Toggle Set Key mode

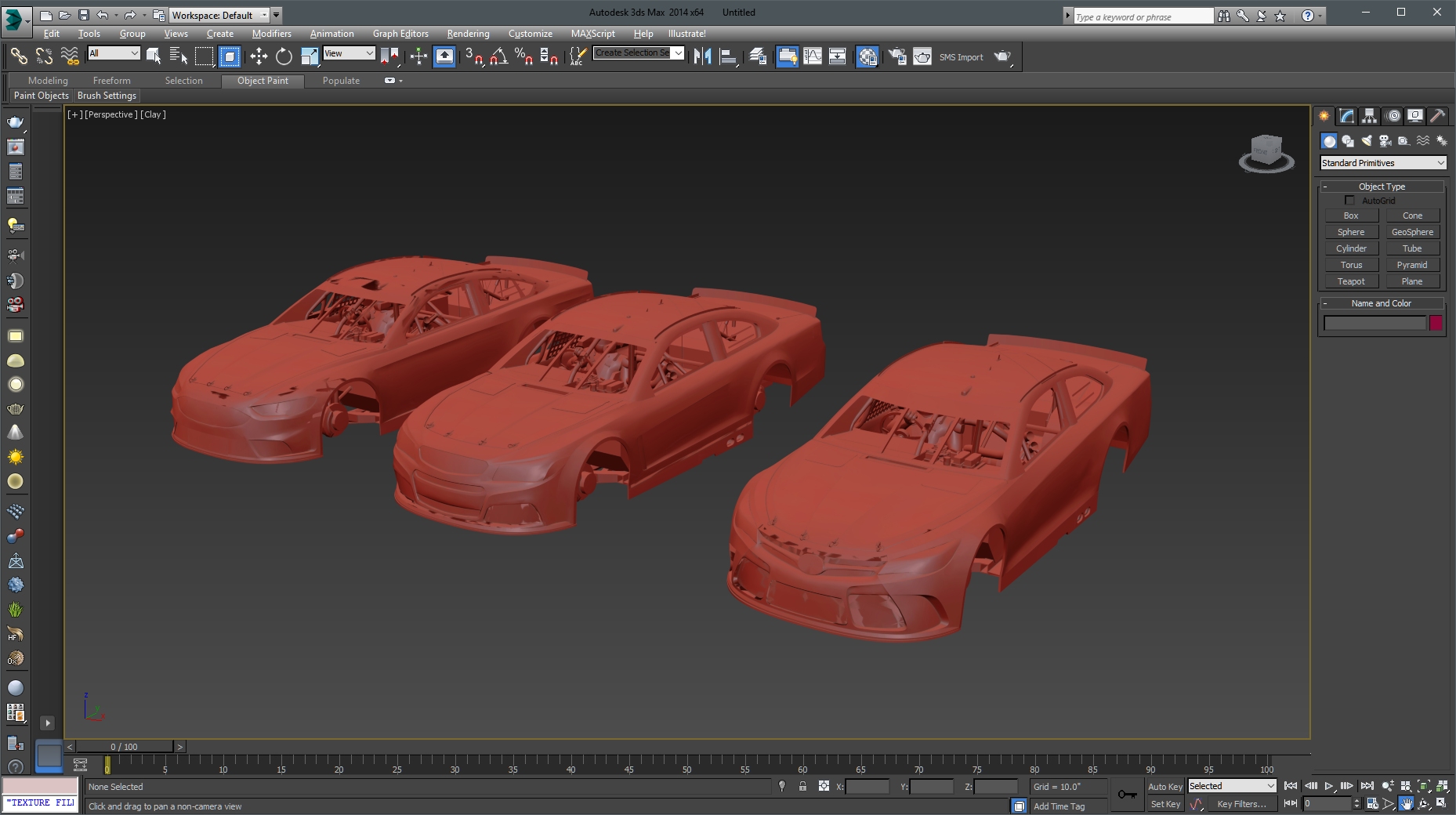pos(1164,804)
